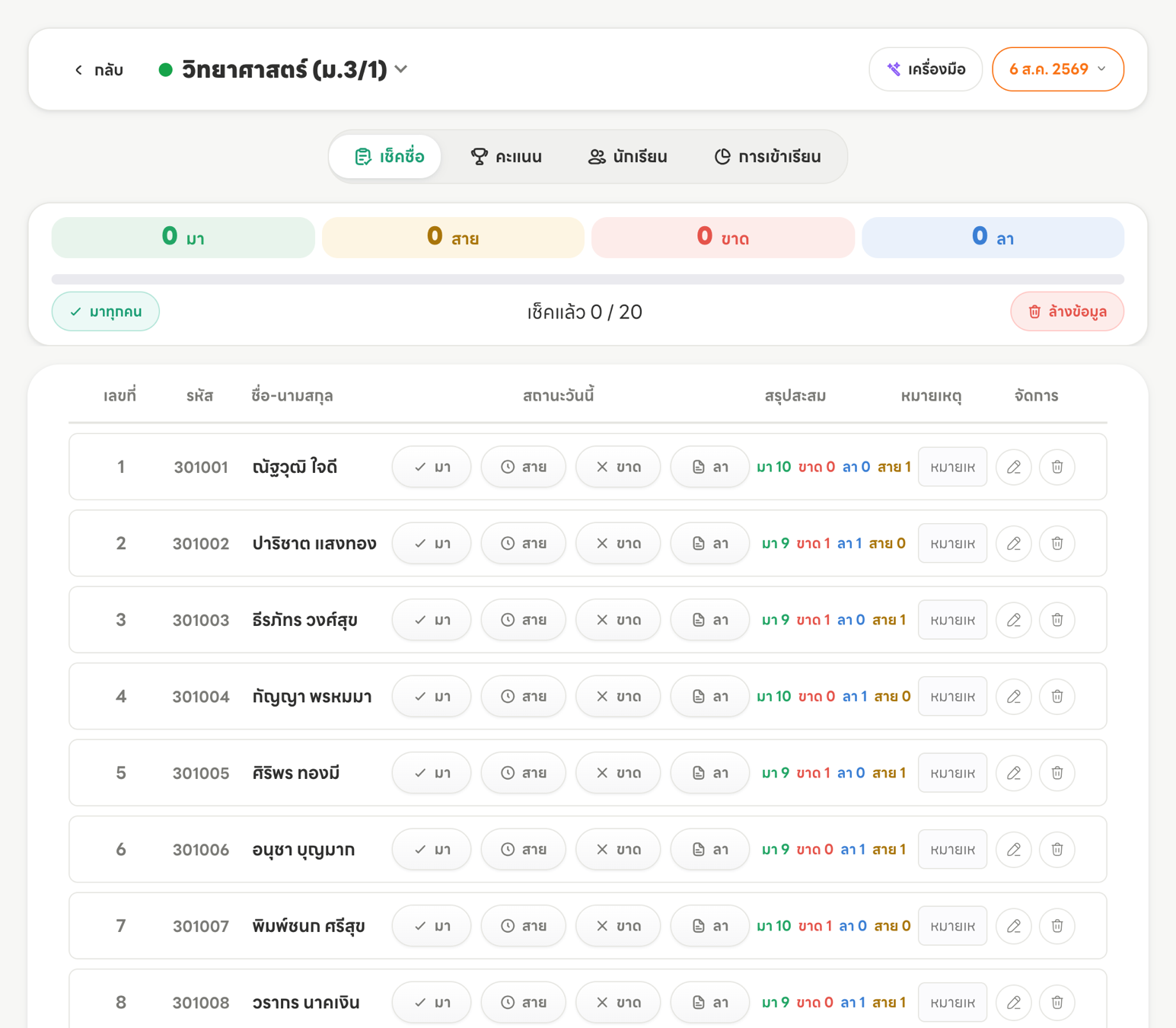
Task: Edit อนุชา บุญมาก with pencil icon
Action: 1014,849
